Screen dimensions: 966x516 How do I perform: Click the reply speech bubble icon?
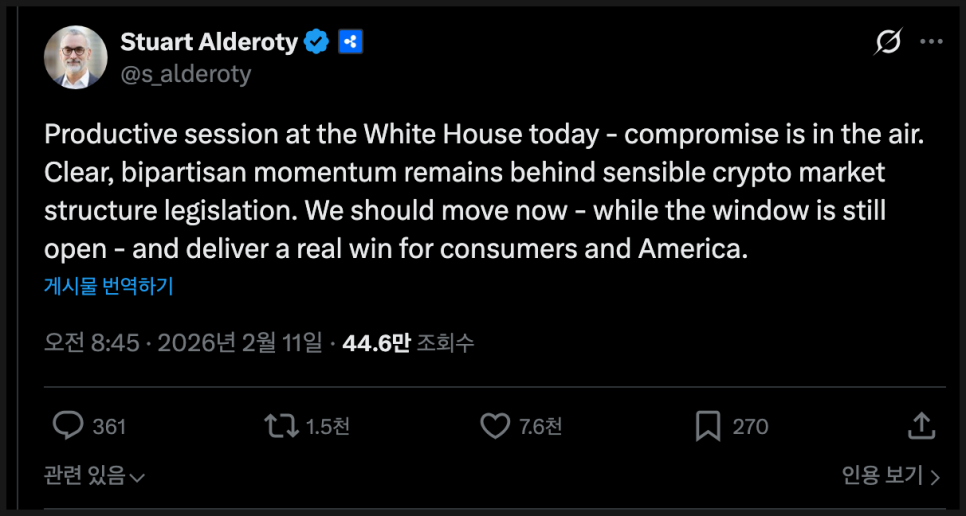pyautogui.click(x=68, y=426)
